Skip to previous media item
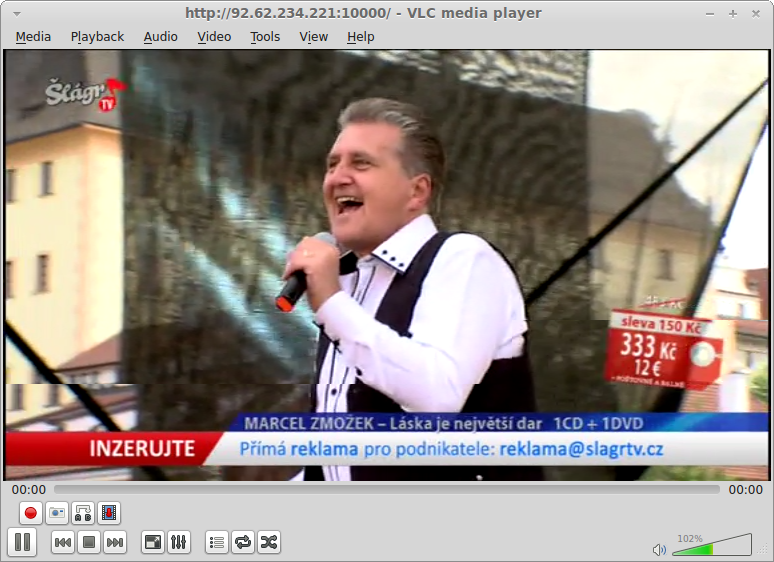Viewport: 774px width, 562px height. [62, 542]
